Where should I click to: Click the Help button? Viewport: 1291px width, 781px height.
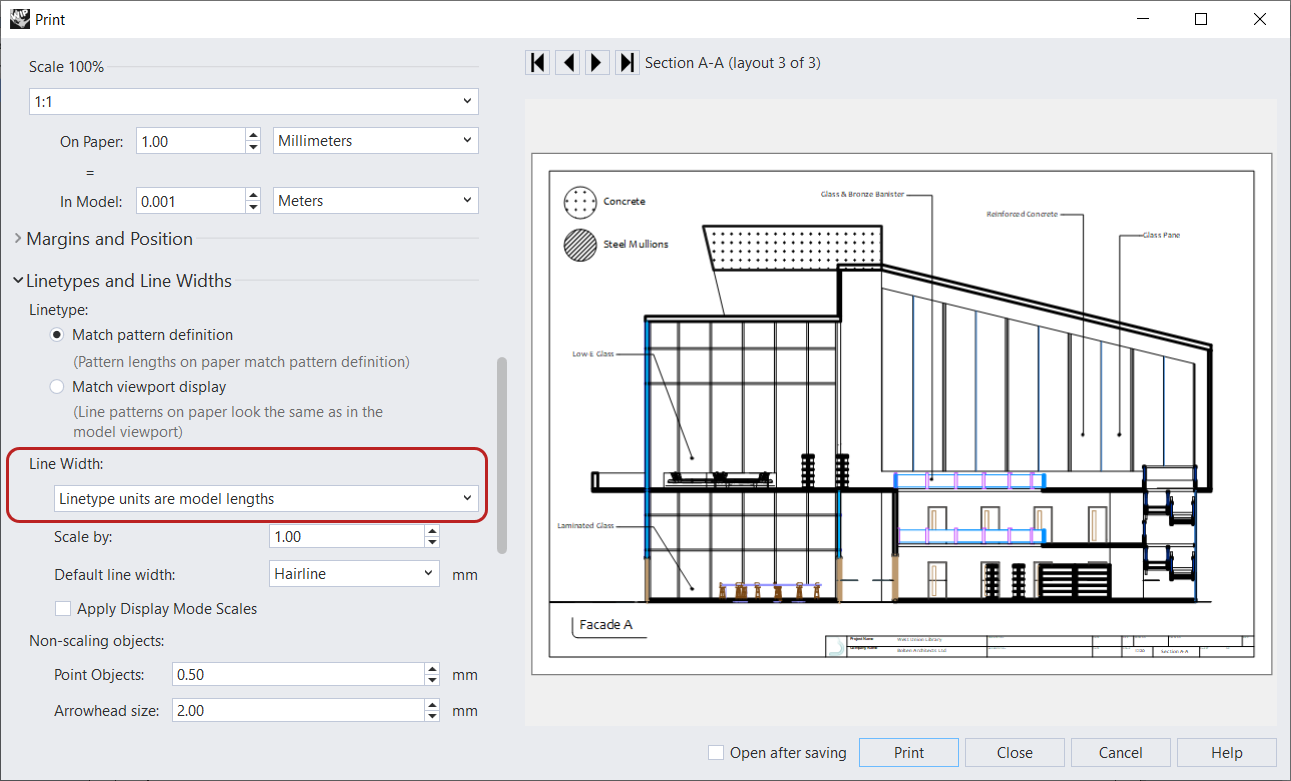click(1226, 753)
